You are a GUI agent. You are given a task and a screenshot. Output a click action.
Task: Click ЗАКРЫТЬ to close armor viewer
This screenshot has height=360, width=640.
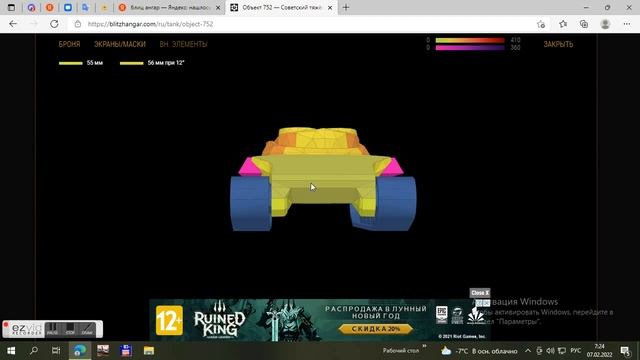click(558, 44)
